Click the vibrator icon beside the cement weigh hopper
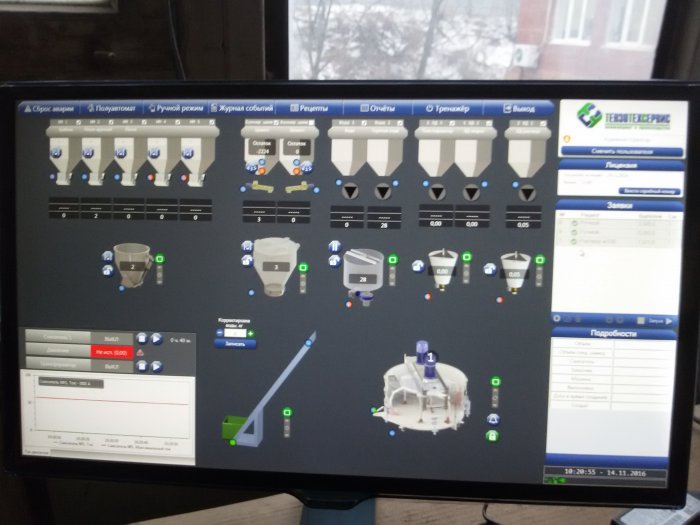This screenshot has height=525, width=700. 247,246
